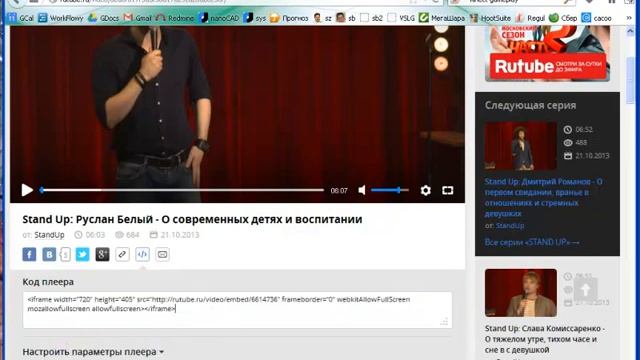Image resolution: width=640 pixels, height=360 pixels.
Task: Open the Regul bookmark
Action: (530, 18)
